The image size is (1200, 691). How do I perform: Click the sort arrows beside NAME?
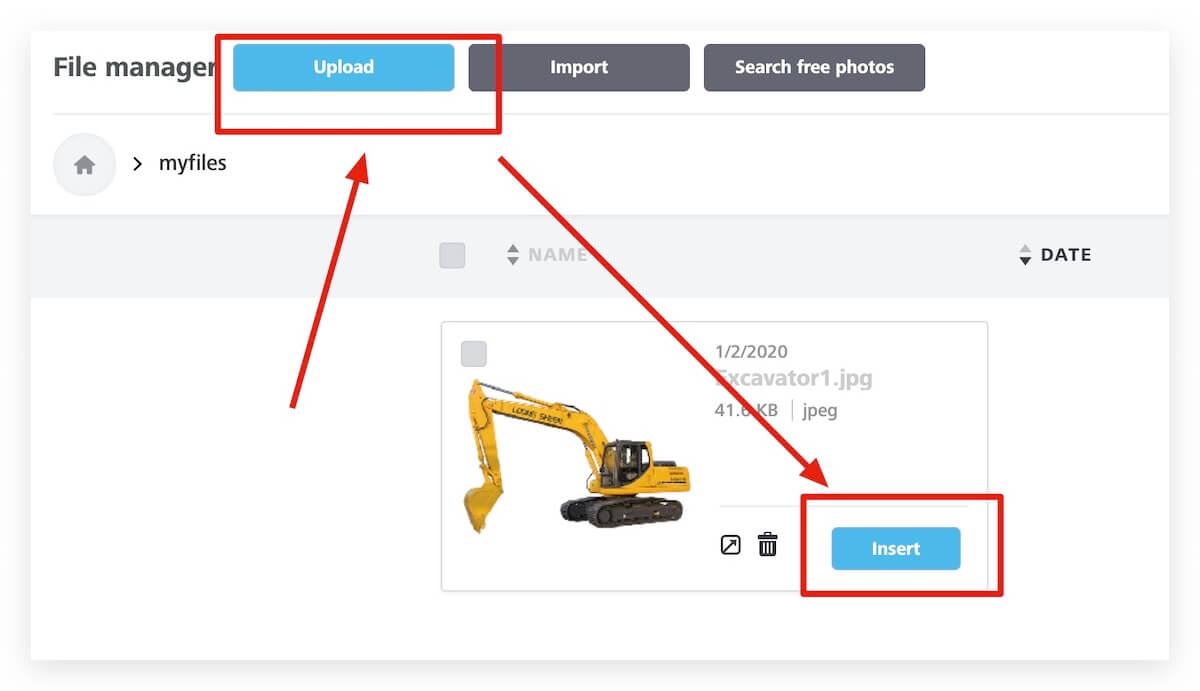[513, 255]
